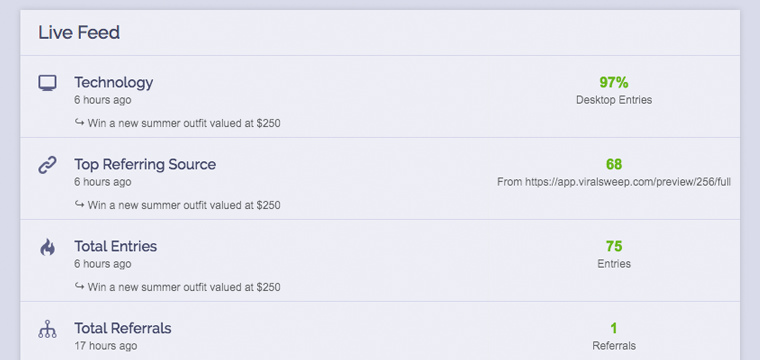Screen dimensions: 760x360
Task: Click the 75 entries count
Action: tap(614, 246)
